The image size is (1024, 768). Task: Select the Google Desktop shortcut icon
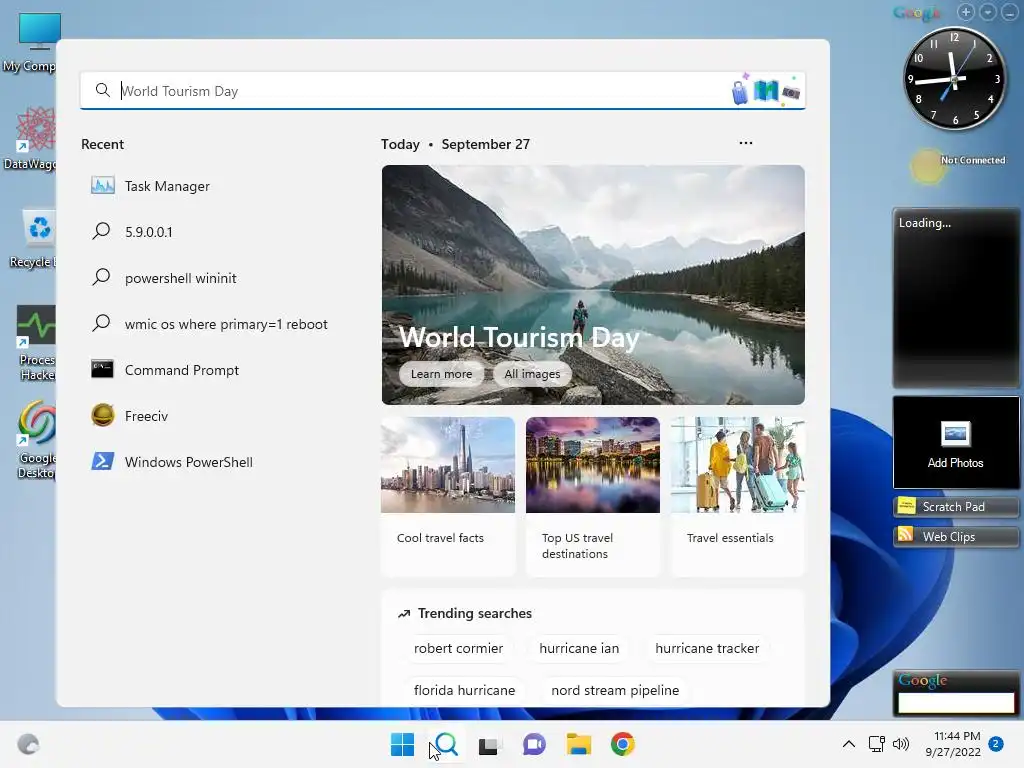(x=36, y=440)
